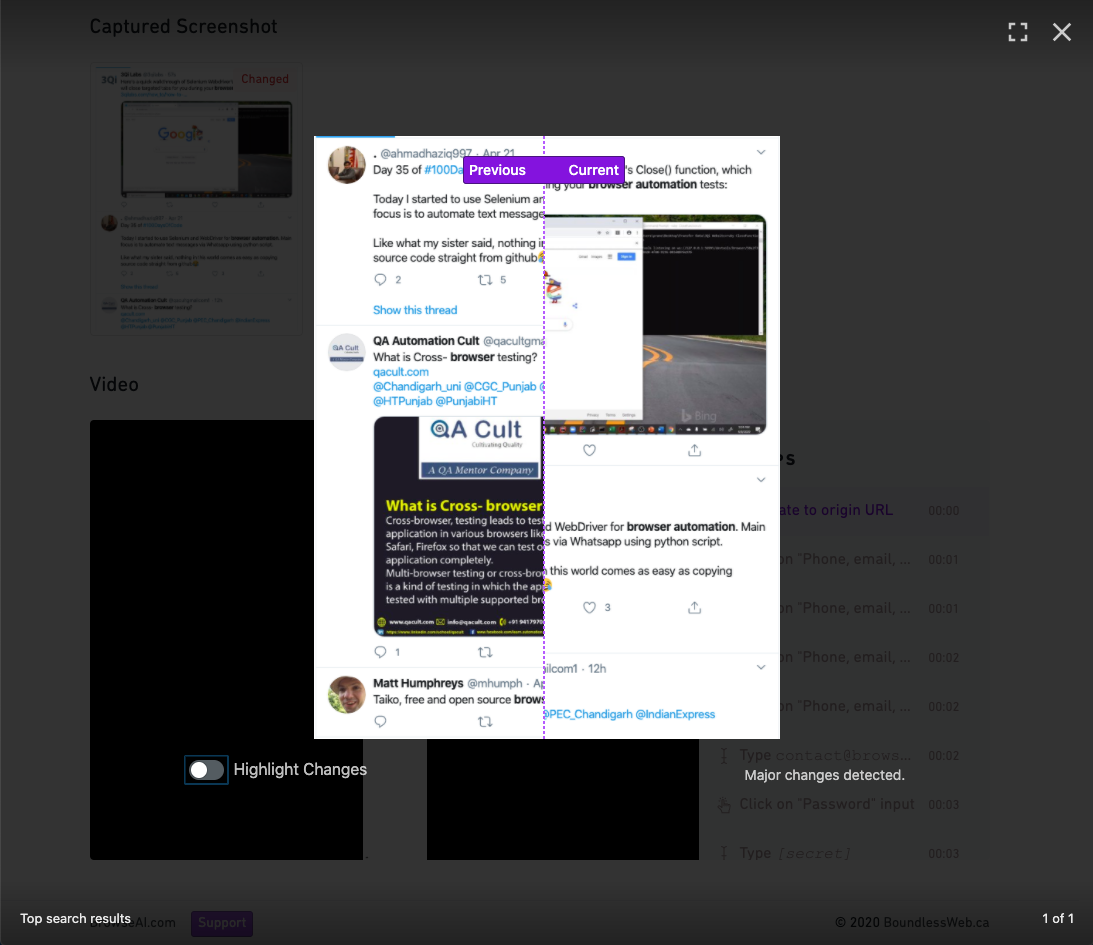Click the #100Da hashtag link

(443, 169)
